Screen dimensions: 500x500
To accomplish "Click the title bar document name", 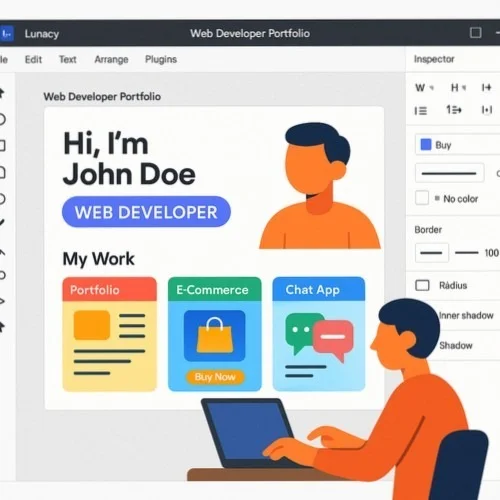I will coord(250,33).
